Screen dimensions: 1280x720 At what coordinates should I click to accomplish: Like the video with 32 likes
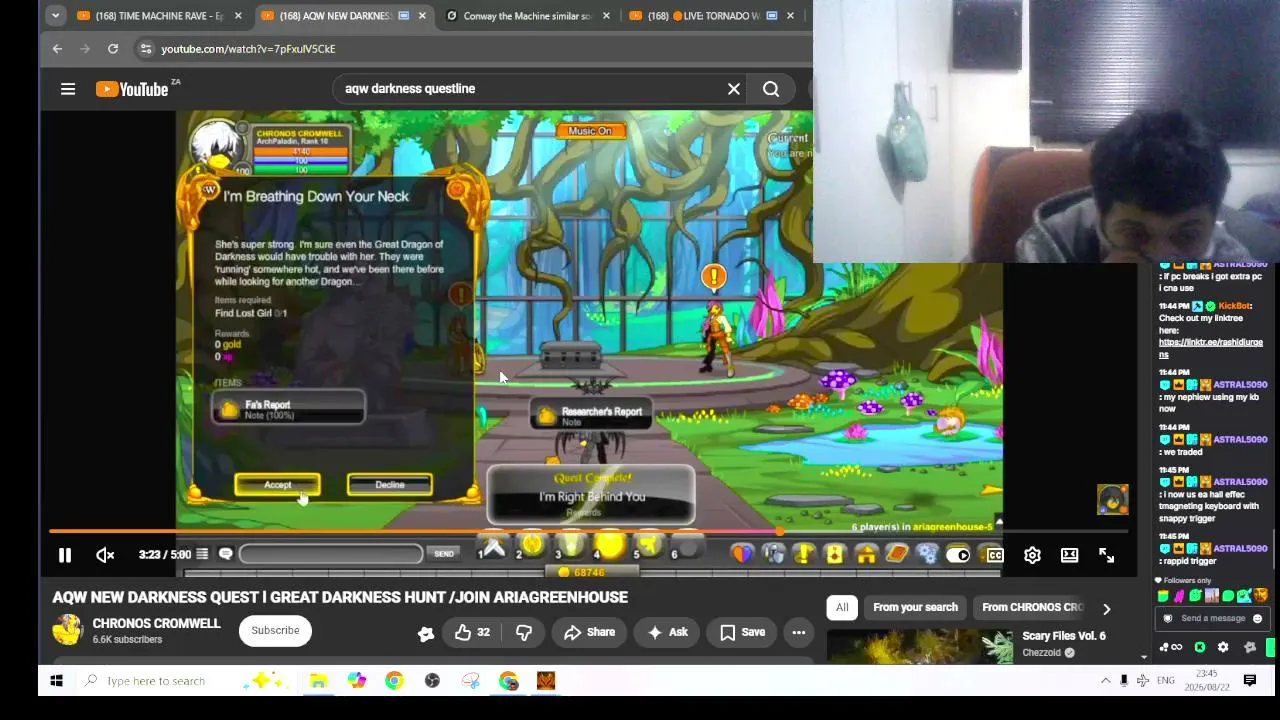(472, 632)
